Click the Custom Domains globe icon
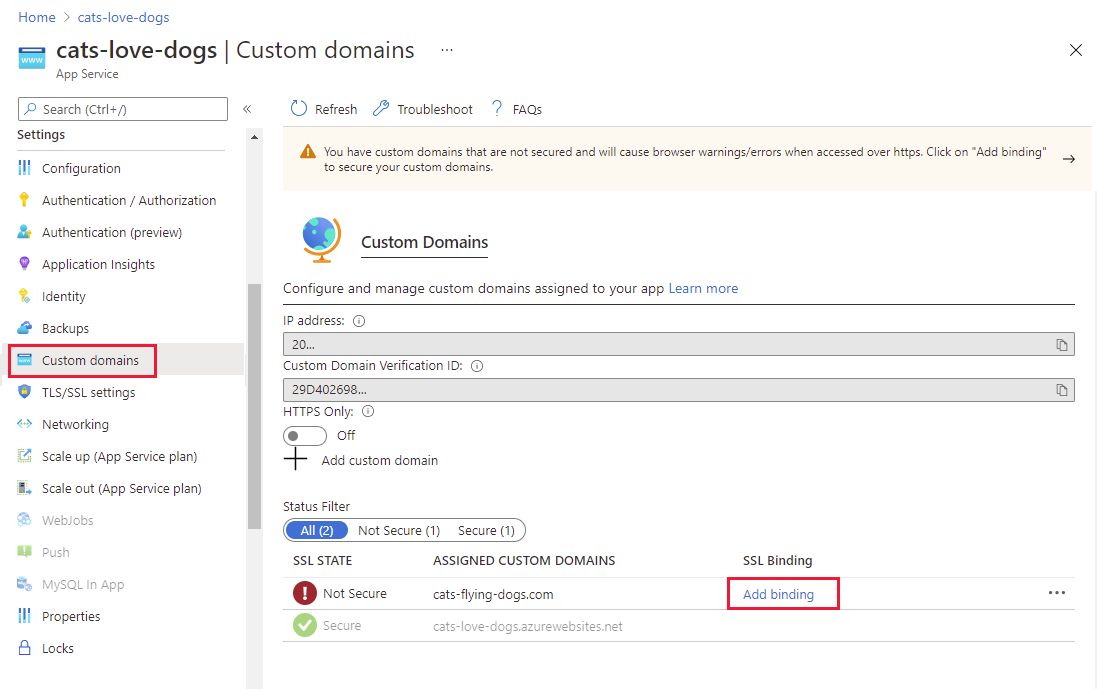The height and width of the screenshot is (689, 1097). (x=321, y=239)
